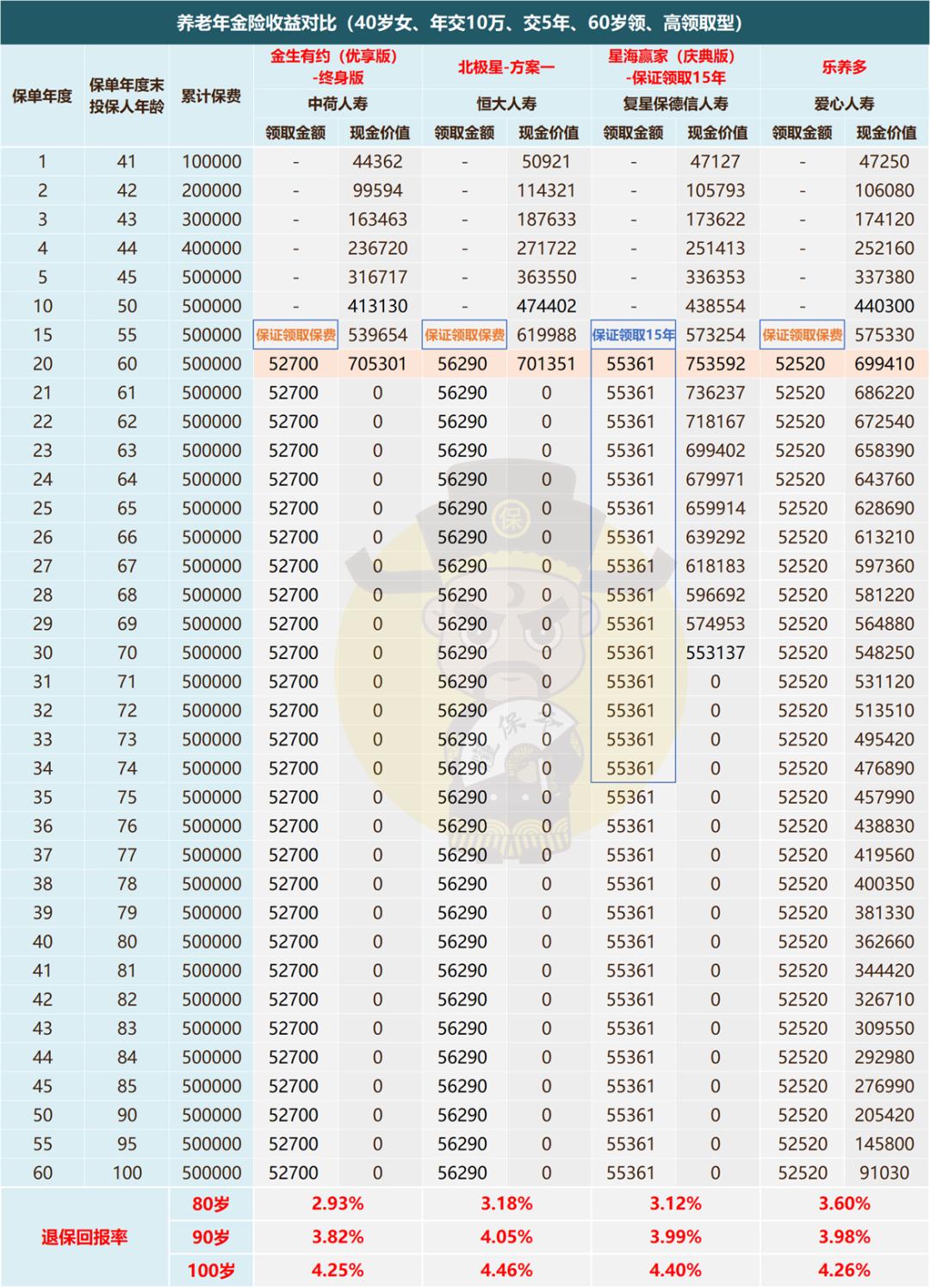Image resolution: width=930 pixels, height=1288 pixels.
Task: Click cash value 362660 at age 80
Action: point(884,942)
